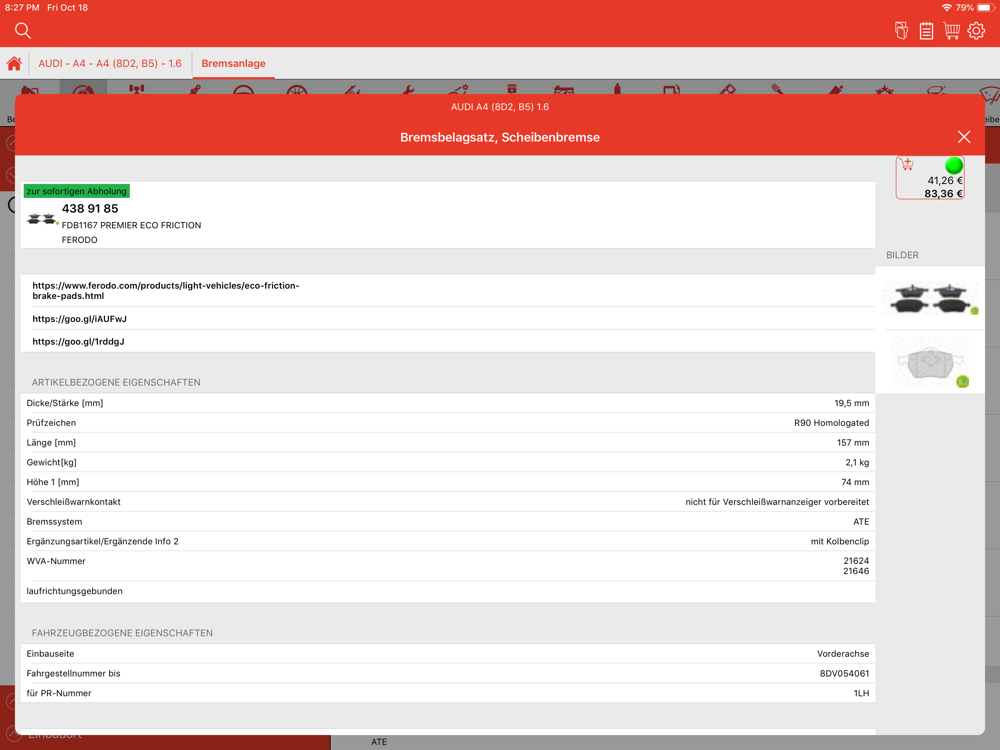Tap 'ARTIKELBEZOGENE EIGENSCHAFTEN' heading
Screen dimensions: 1000x750
point(116,383)
